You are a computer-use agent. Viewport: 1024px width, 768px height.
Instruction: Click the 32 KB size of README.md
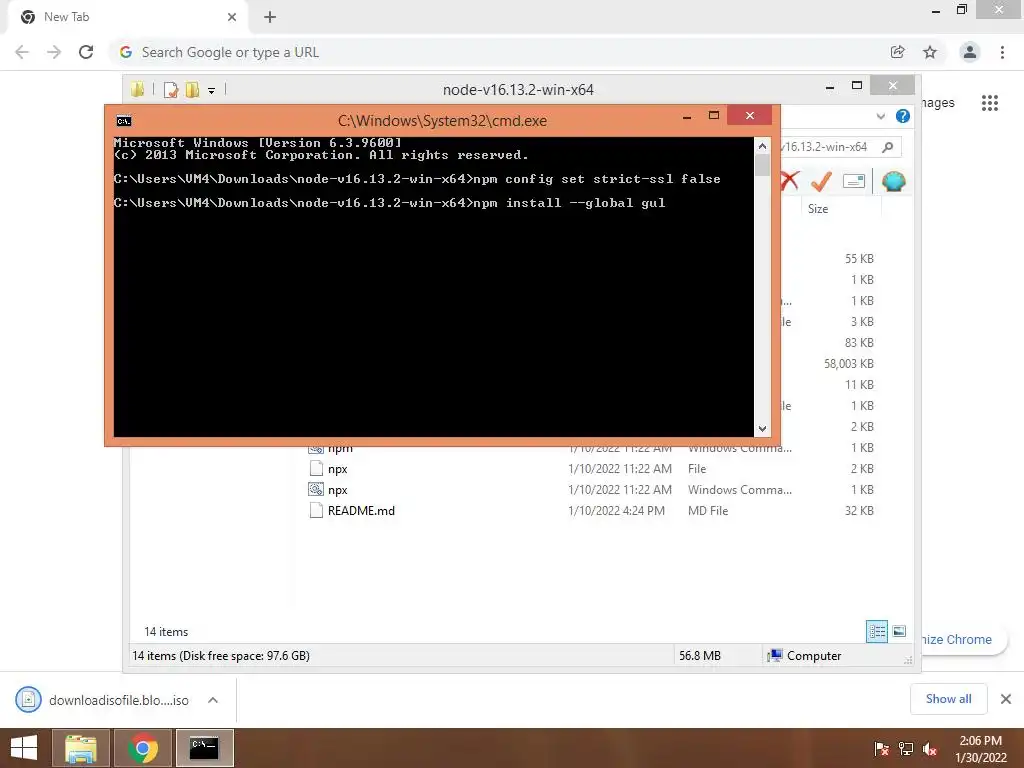point(859,511)
